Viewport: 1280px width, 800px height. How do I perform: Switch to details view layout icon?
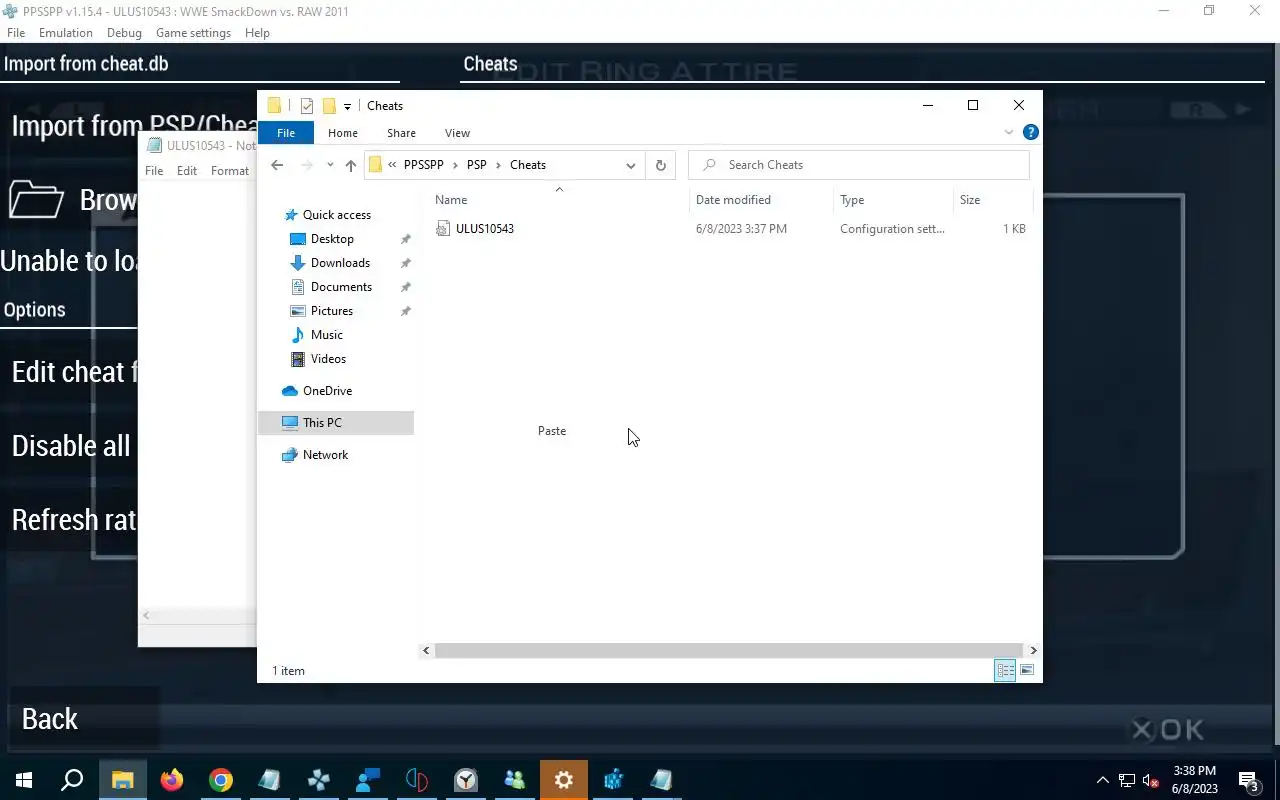click(x=1005, y=670)
